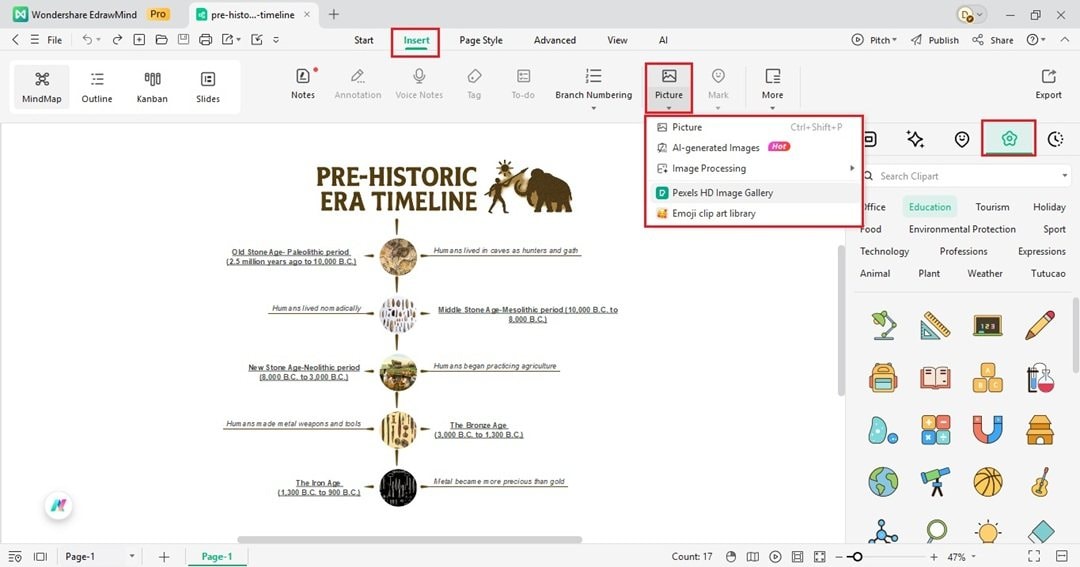Switch to Slides view
Screen dimensions: 1080x567
click(x=207, y=87)
